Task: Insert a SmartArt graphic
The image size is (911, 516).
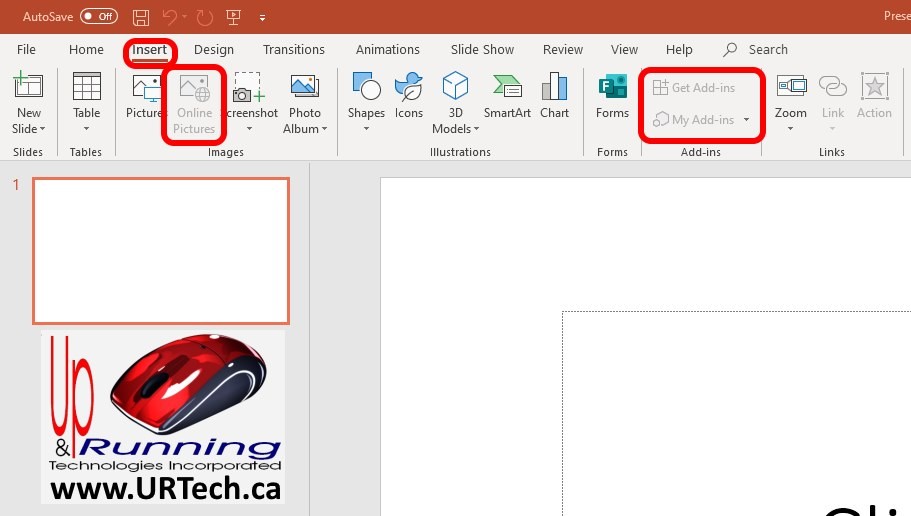Action: [x=507, y=98]
